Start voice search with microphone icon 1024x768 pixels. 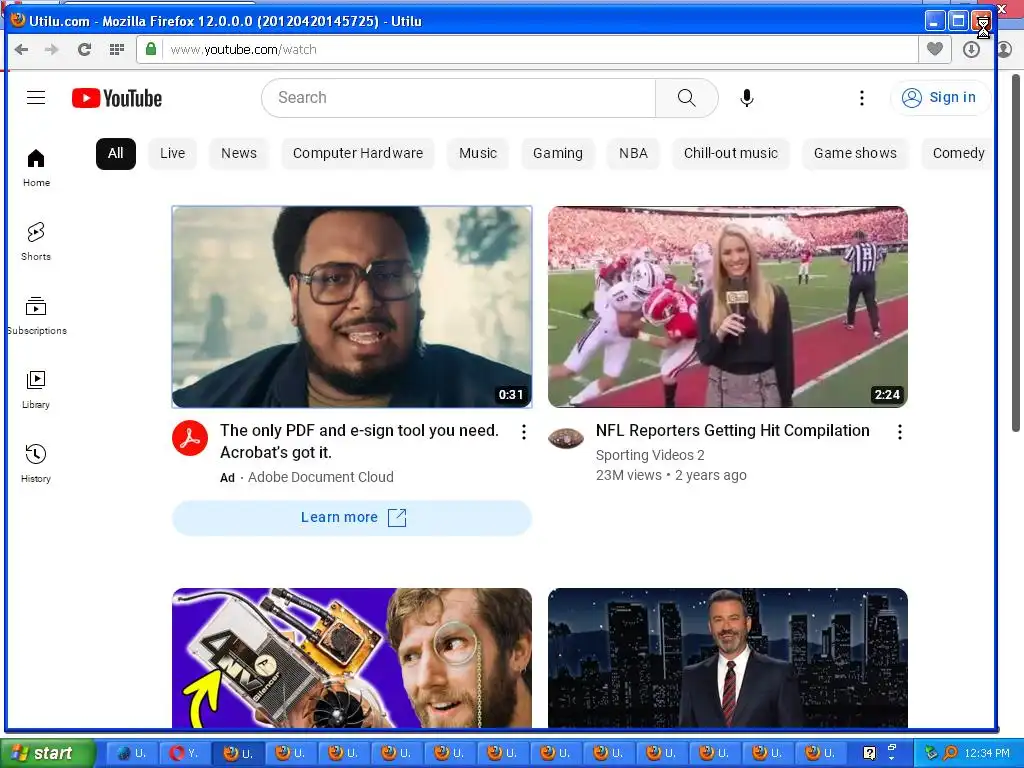point(746,98)
